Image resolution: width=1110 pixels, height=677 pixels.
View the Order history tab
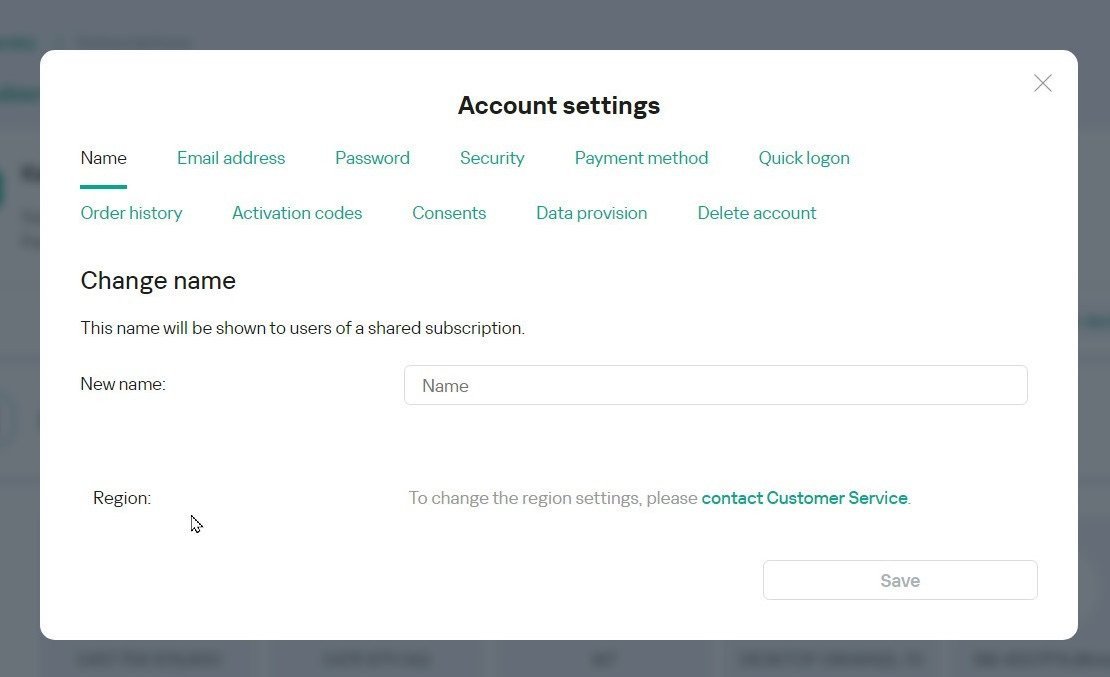point(131,213)
